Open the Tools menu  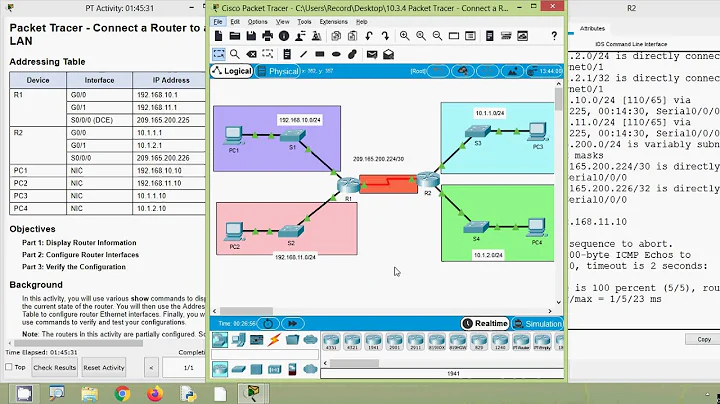pyautogui.click(x=304, y=22)
